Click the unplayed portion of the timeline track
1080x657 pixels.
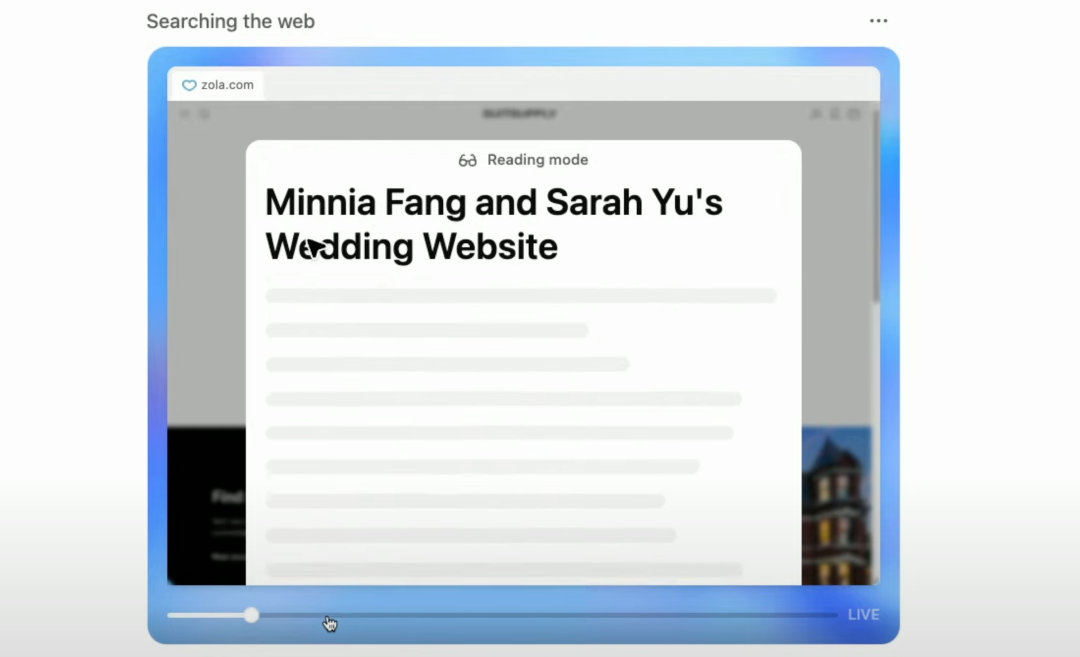(550, 615)
